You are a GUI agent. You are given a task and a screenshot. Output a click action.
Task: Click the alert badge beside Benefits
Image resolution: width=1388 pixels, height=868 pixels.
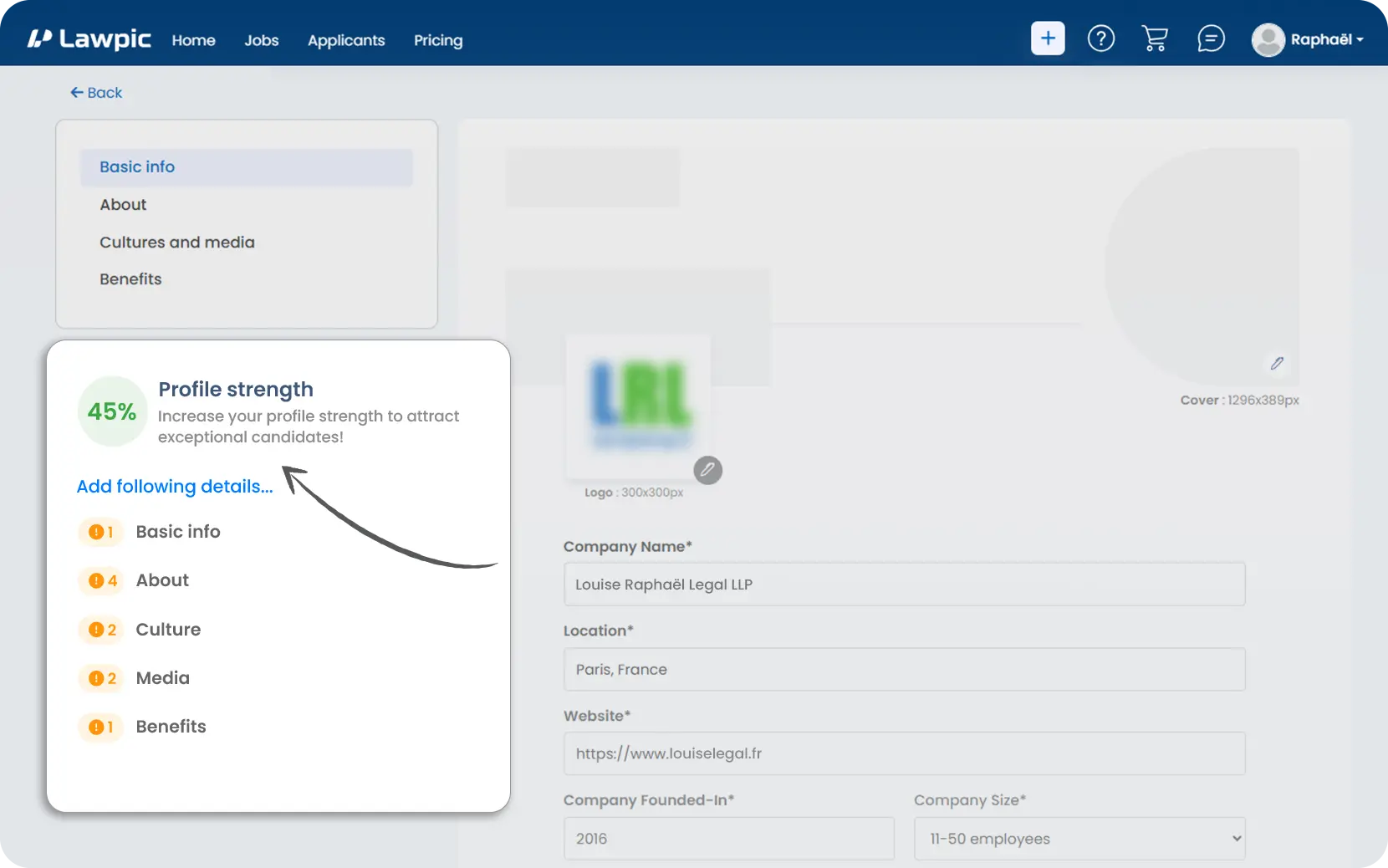tap(100, 727)
